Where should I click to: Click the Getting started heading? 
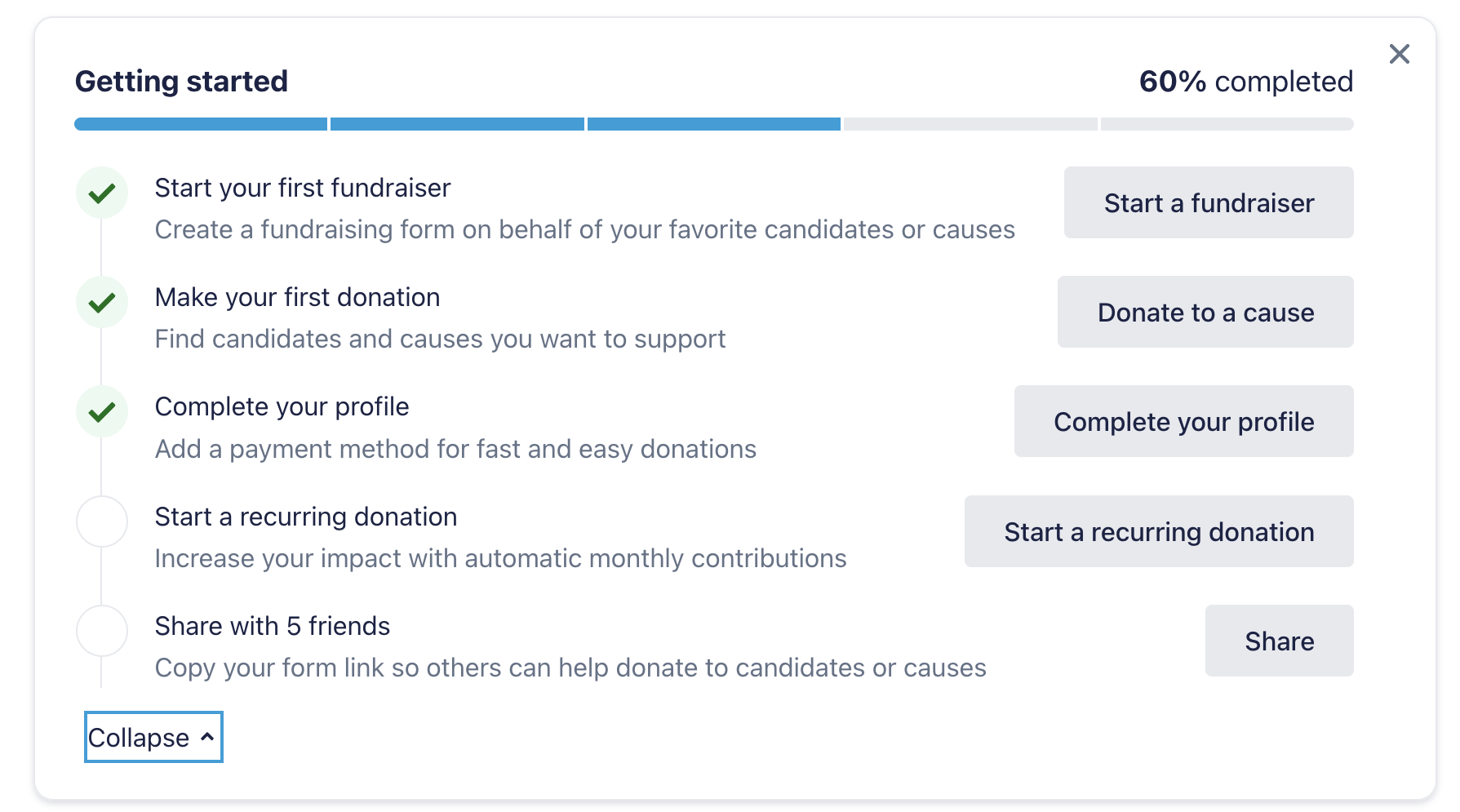(x=181, y=81)
